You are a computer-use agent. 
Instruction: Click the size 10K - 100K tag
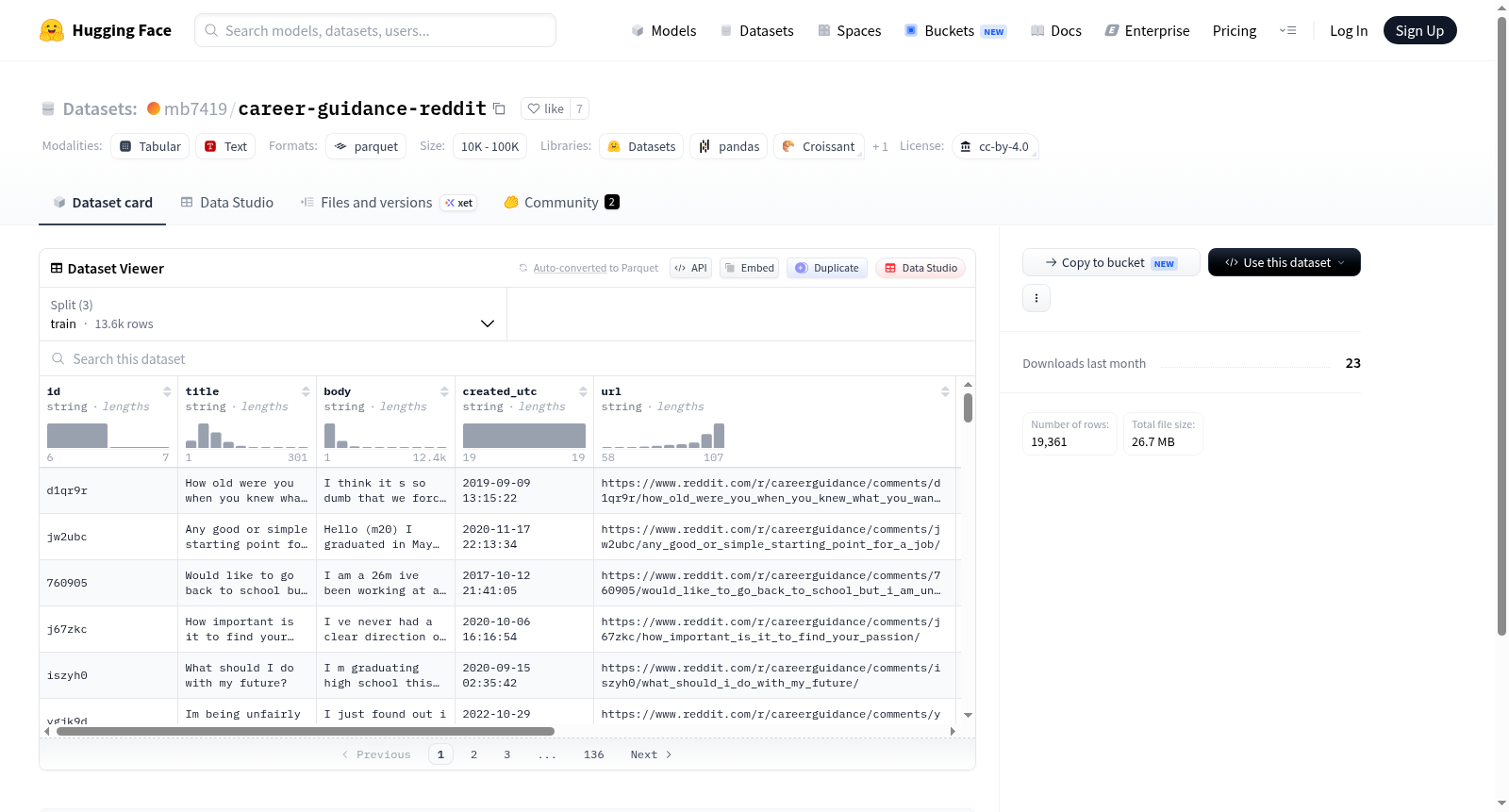coord(489,146)
